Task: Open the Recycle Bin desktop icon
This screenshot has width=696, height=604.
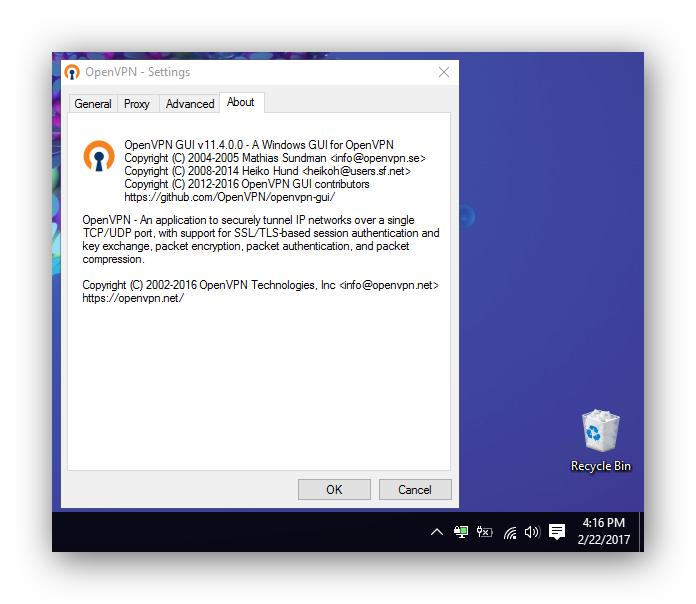Action: tap(601, 441)
